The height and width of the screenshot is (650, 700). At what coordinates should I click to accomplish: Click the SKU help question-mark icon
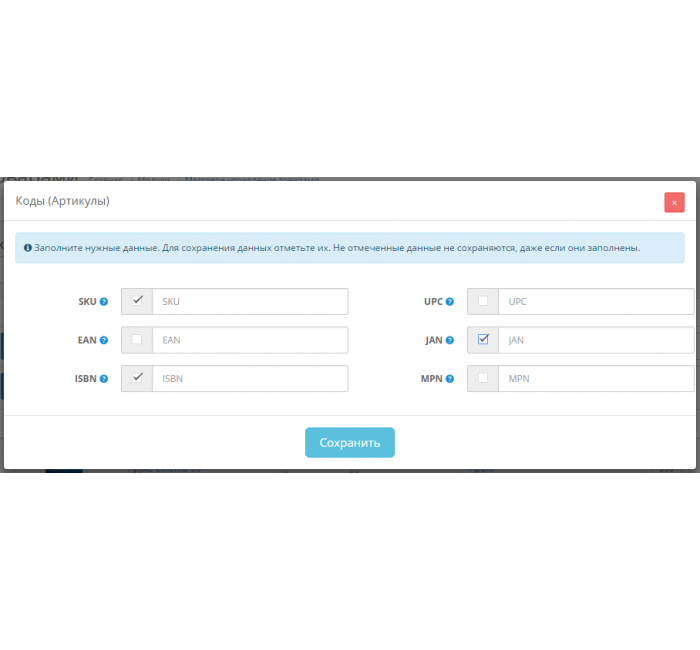tap(104, 301)
